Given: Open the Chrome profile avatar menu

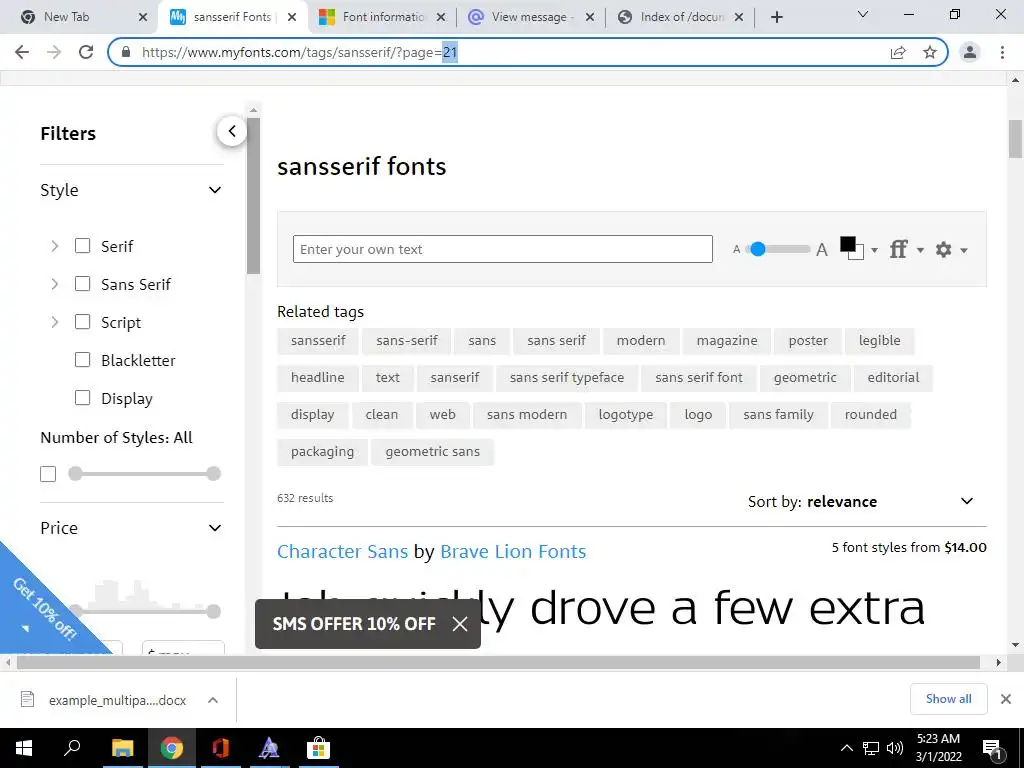Looking at the screenshot, I should (x=970, y=52).
